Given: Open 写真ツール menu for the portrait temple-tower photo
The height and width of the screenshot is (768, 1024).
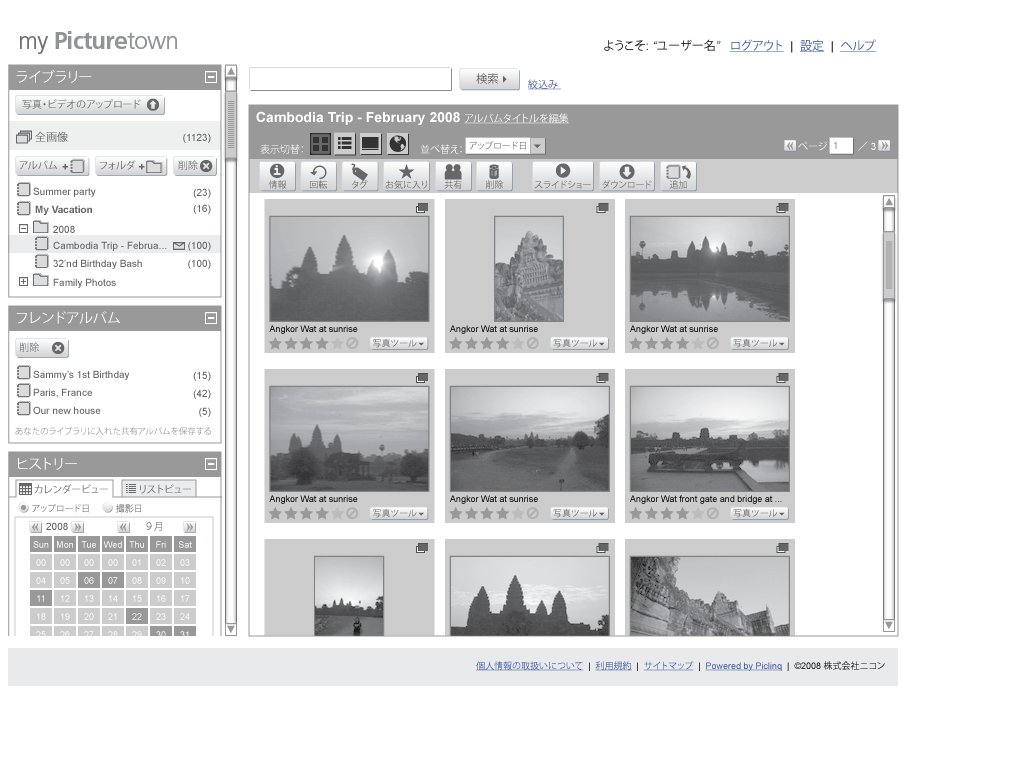Looking at the screenshot, I should click(x=579, y=344).
